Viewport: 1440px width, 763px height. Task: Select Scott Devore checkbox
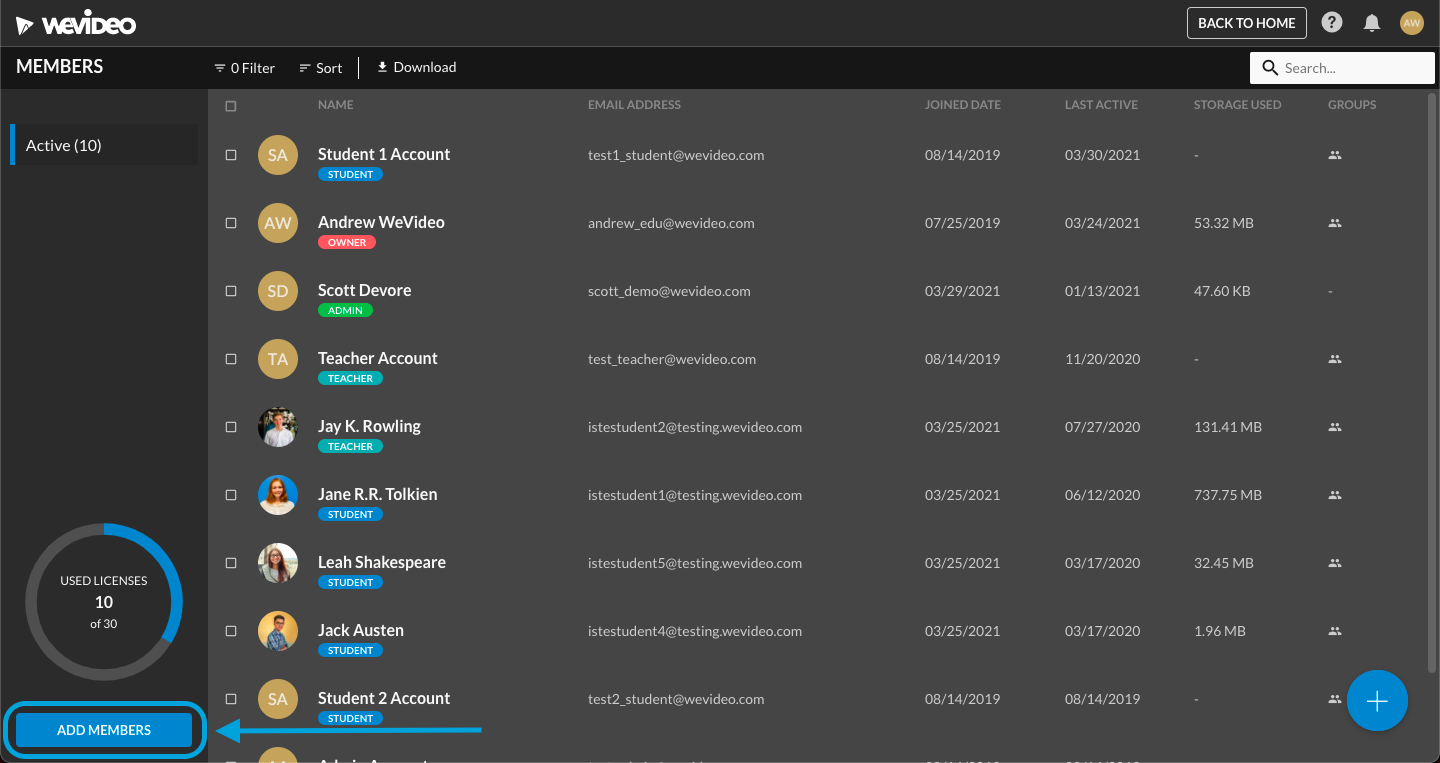(x=231, y=291)
